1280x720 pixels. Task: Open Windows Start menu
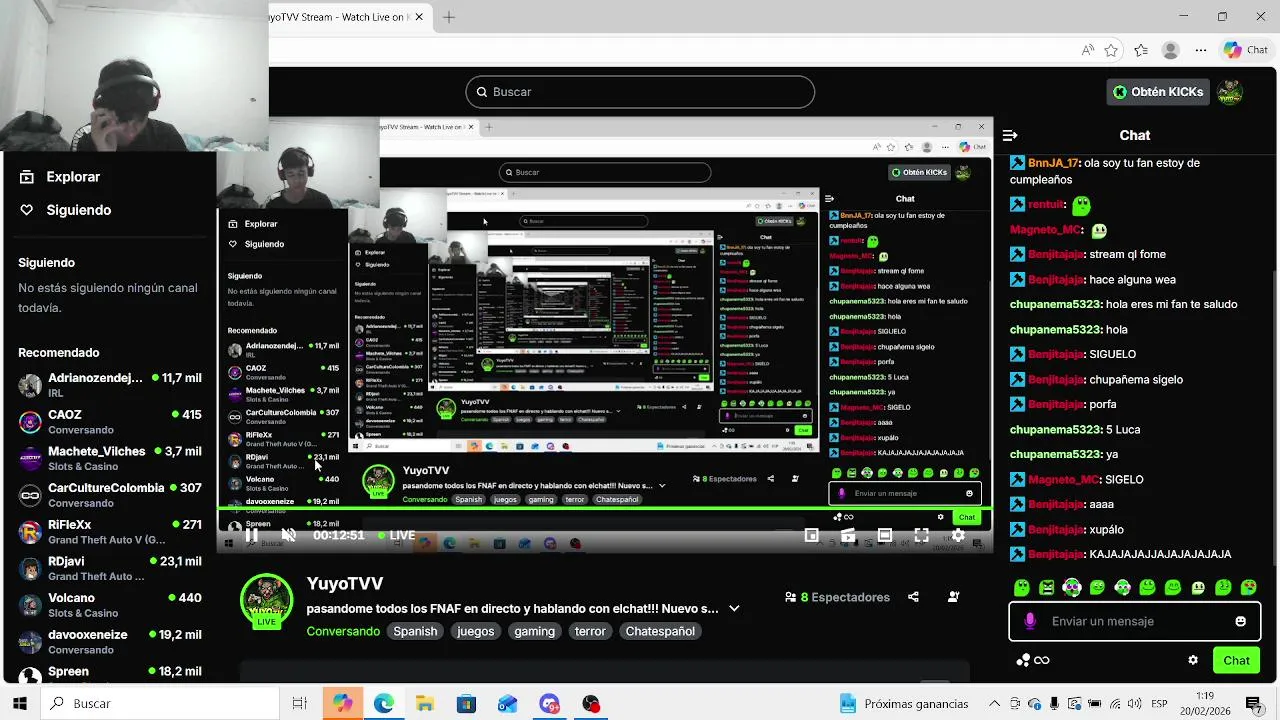[x=19, y=703]
